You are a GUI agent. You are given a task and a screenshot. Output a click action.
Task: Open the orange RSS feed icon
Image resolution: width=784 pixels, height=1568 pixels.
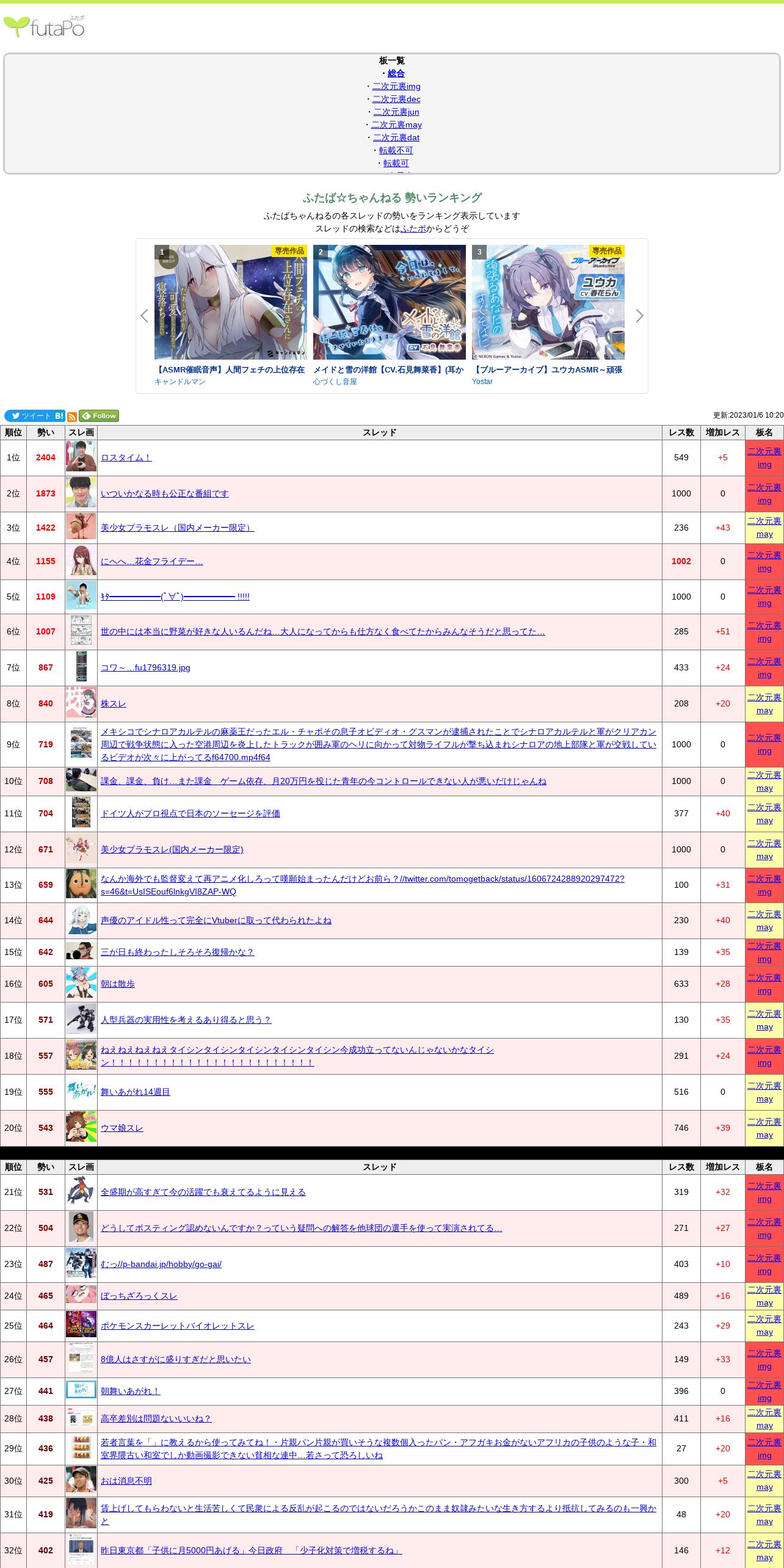(x=72, y=416)
